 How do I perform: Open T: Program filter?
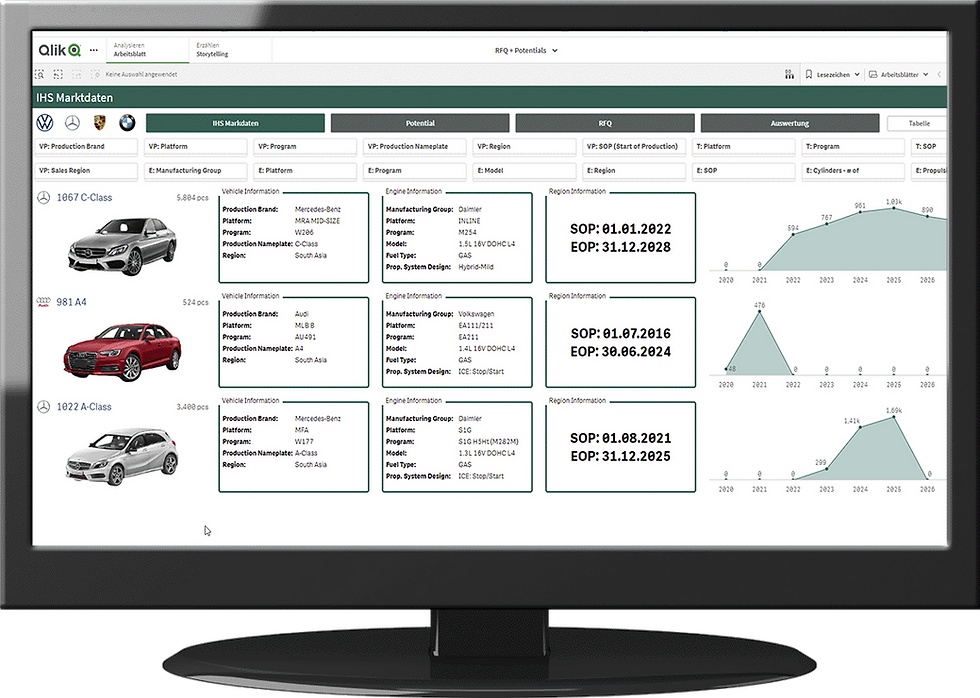pos(853,146)
